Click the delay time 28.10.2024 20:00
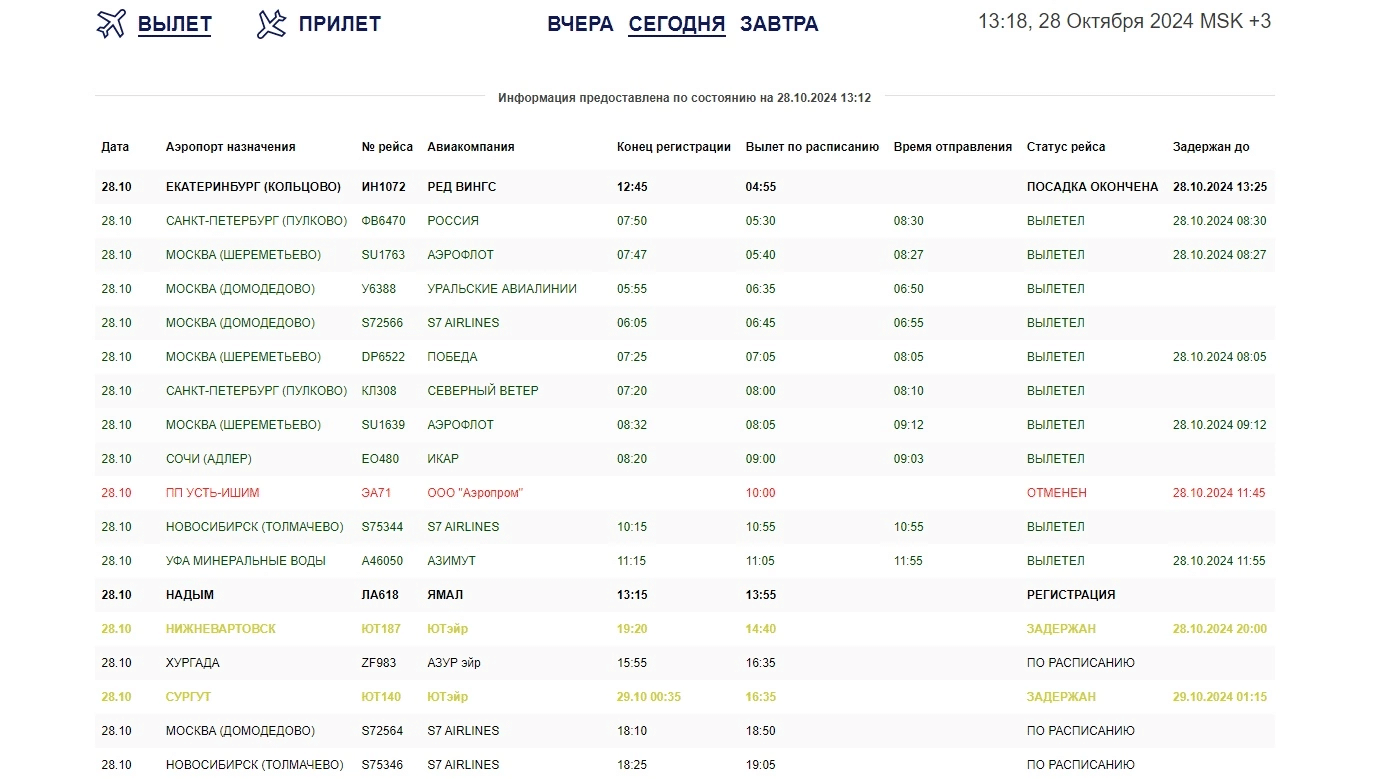The height and width of the screenshot is (779, 1398). (x=1220, y=629)
